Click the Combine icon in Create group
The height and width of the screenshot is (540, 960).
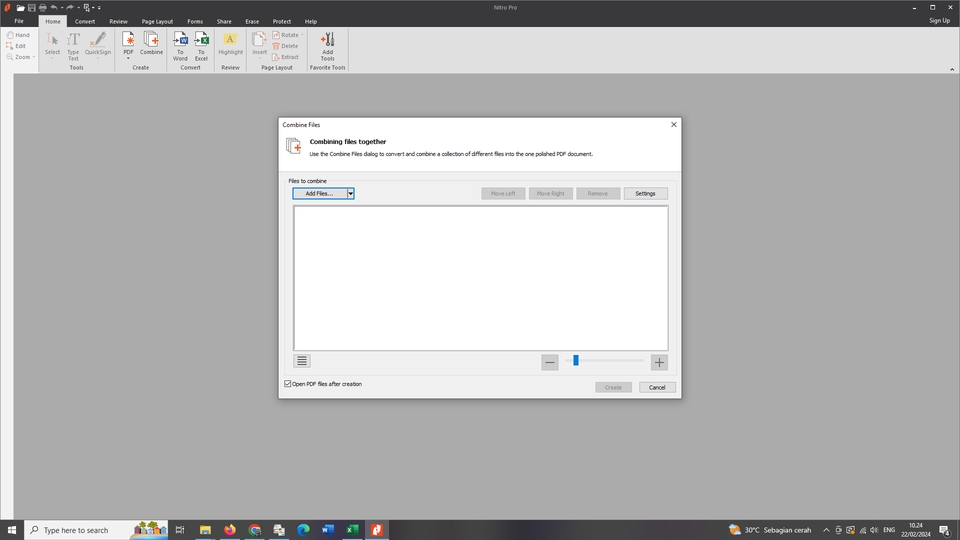click(x=151, y=44)
